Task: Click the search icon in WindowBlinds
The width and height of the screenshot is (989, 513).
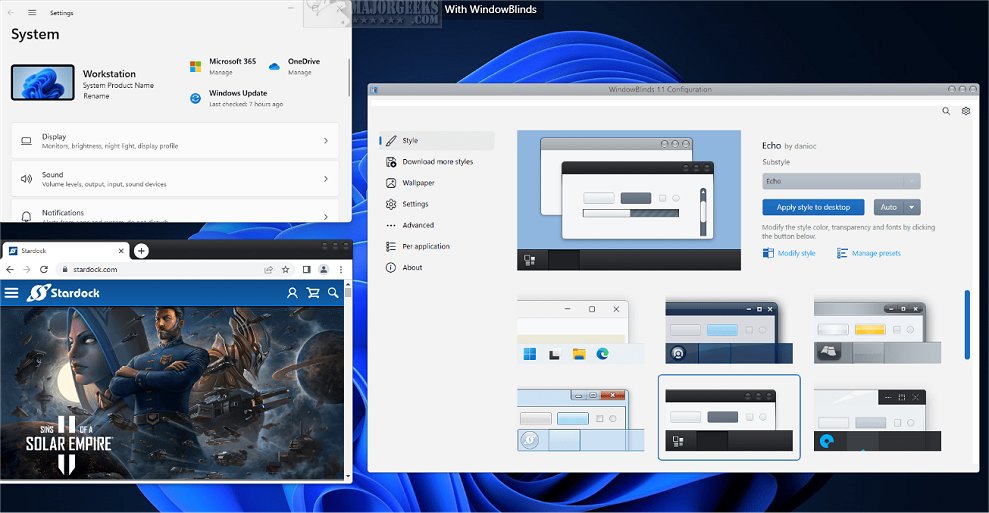Action: [946, 111]
